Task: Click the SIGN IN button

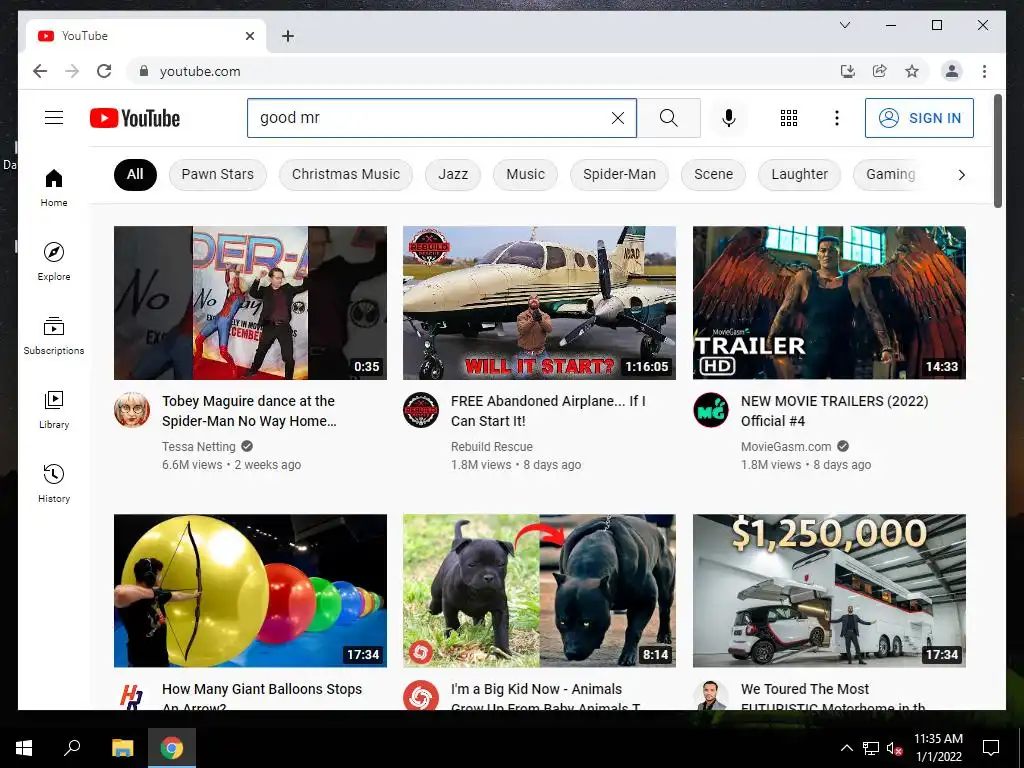Action: point(919,118)
